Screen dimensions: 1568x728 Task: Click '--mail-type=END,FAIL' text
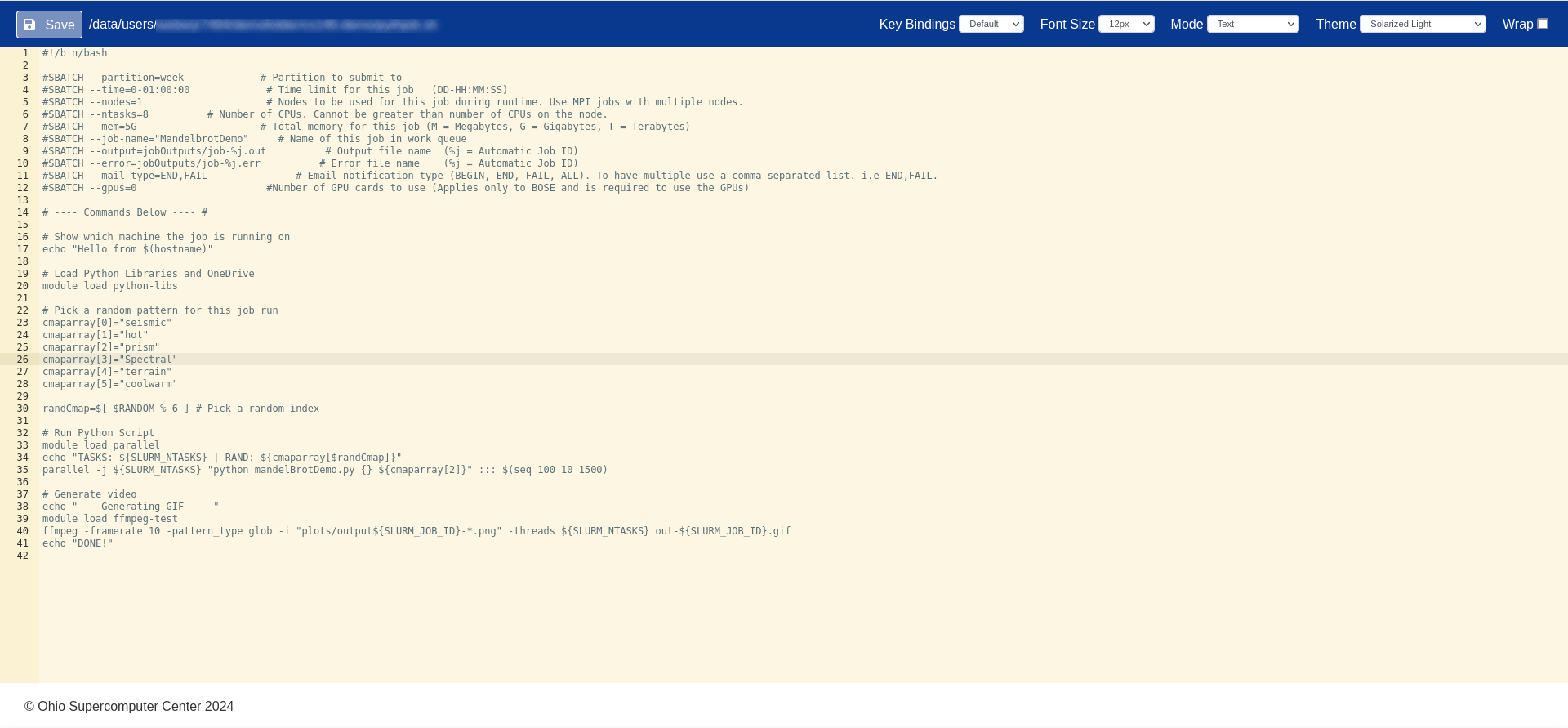coord(149,176)
